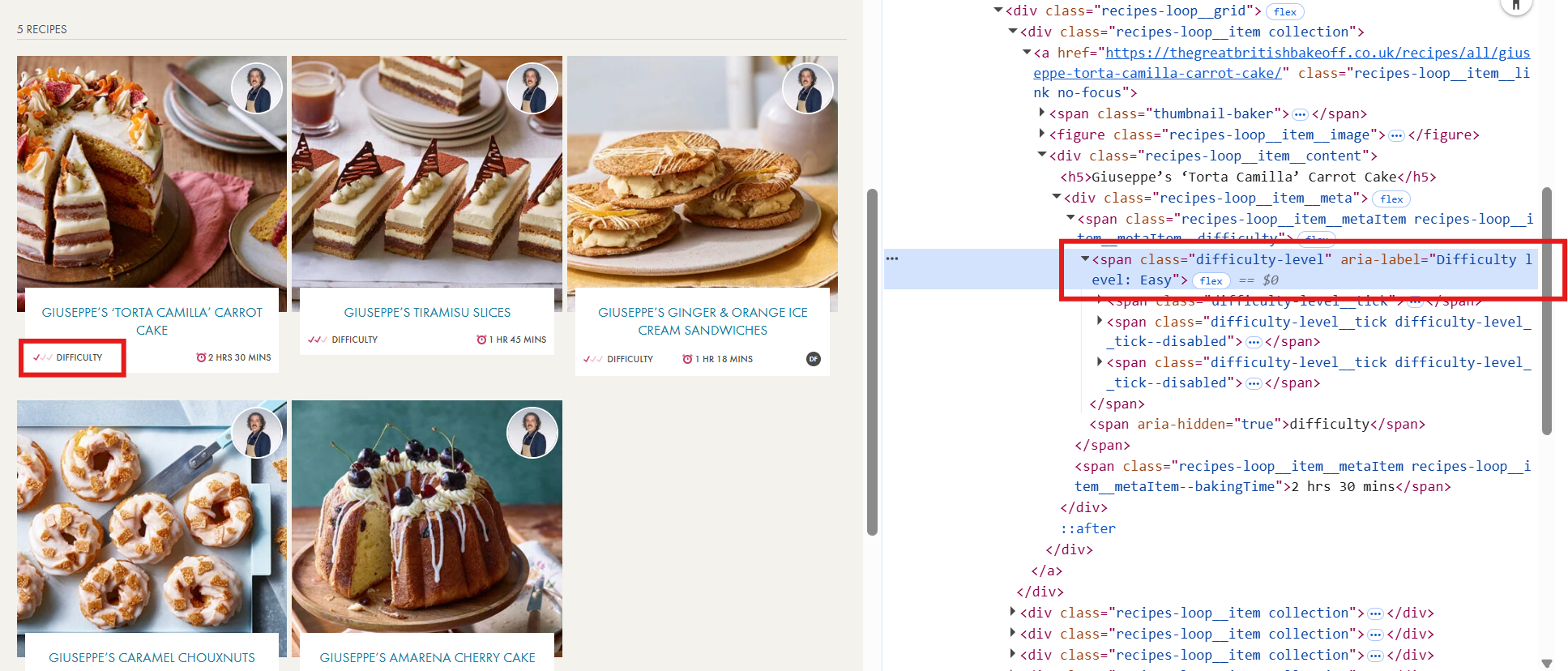Open the three-dot actions menu beside the selected DOM node
Image resolution: width=1568 pixels, height=671 pixels.
click(892, 259)
